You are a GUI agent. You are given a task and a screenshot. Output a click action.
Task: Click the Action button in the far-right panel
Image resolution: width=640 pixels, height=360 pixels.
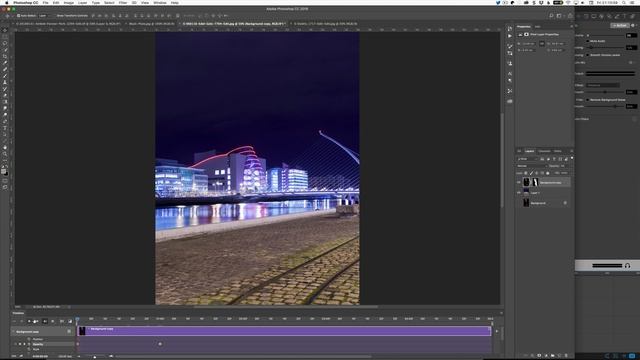click(x=620, y=26)
